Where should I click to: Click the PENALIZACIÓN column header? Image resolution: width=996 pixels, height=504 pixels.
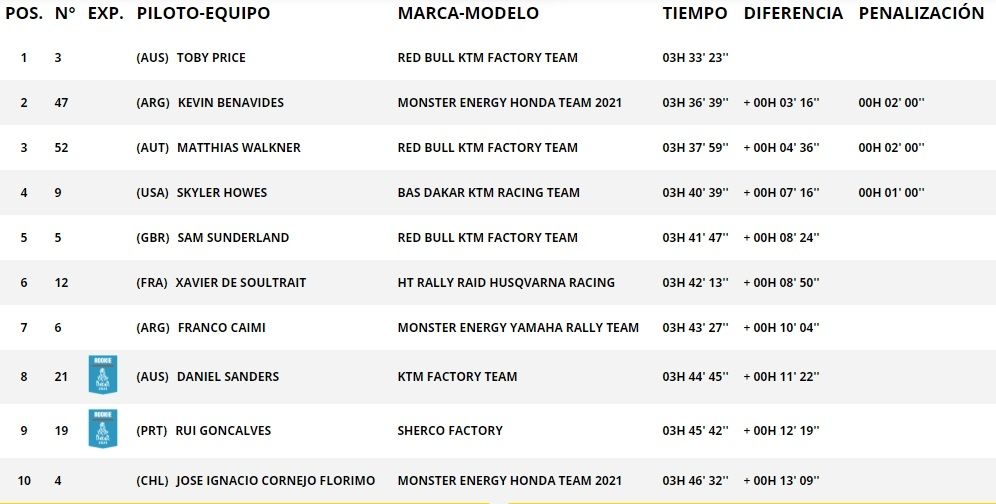[921, 14]
